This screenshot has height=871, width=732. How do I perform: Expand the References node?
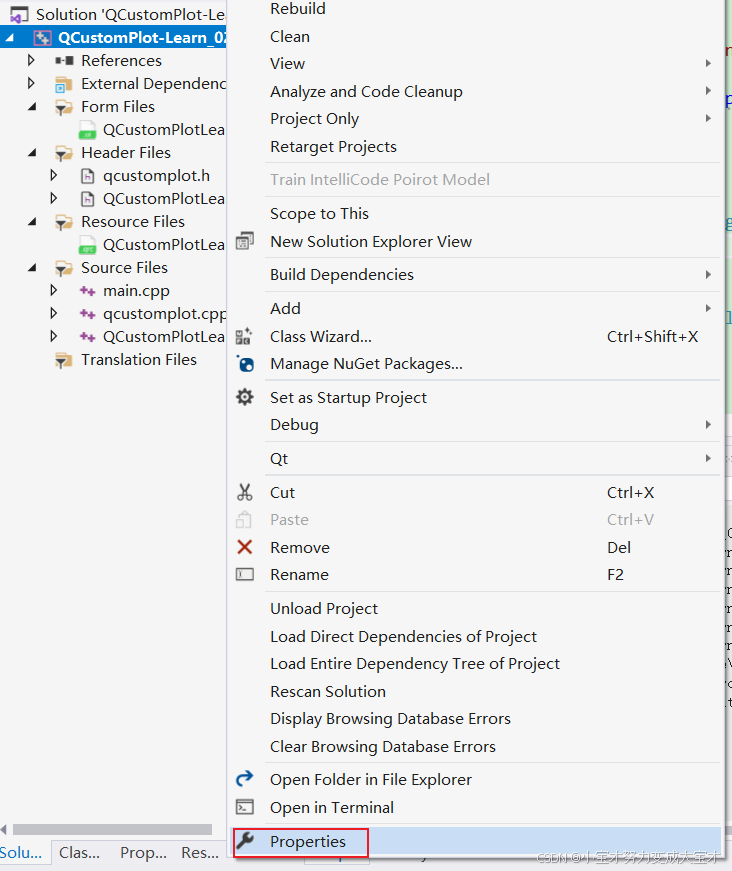[31, 60]
